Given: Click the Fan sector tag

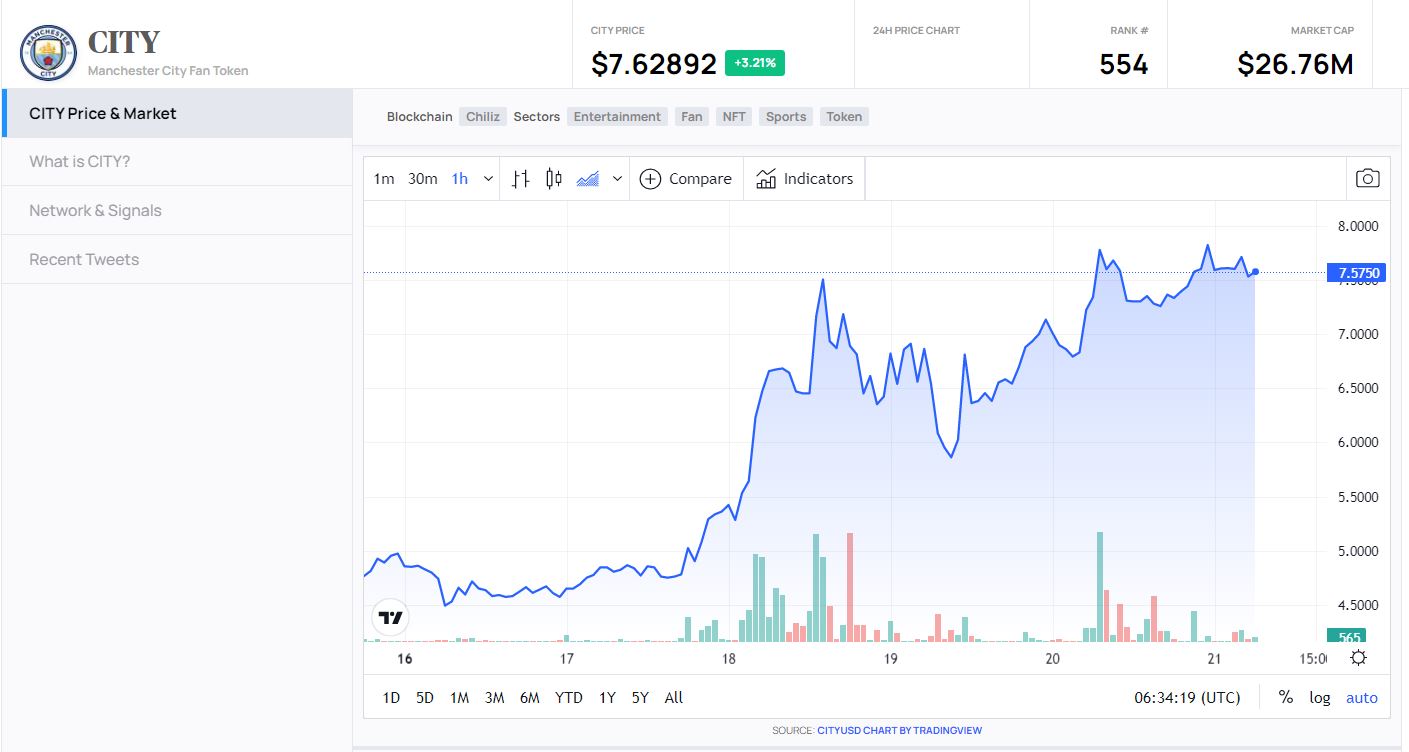Looking at the screenshot, I should click(x=692, y=117).
